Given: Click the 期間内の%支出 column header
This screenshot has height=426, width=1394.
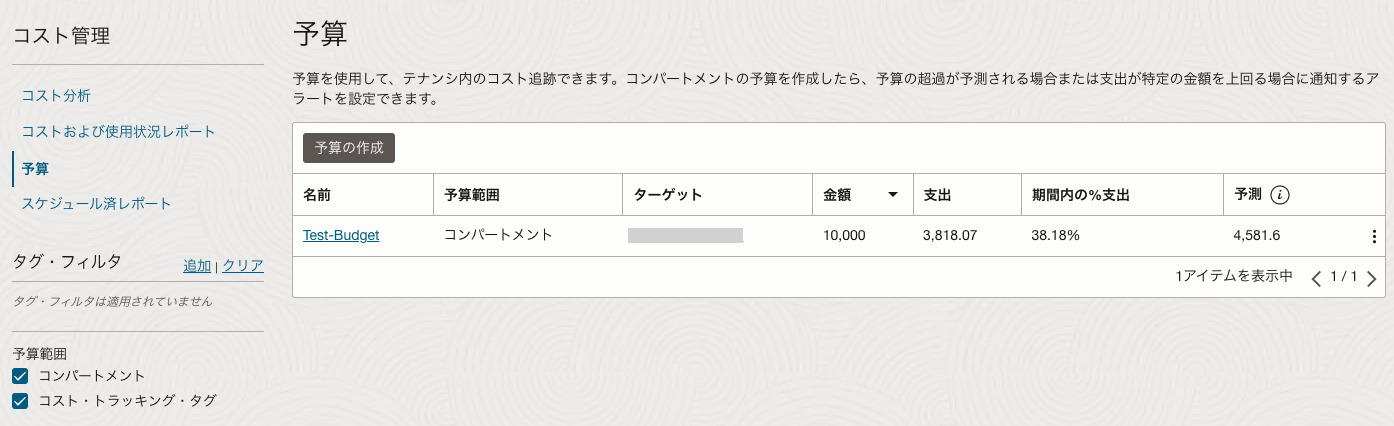Looking at the screenshot, I should click(1080, 196).
